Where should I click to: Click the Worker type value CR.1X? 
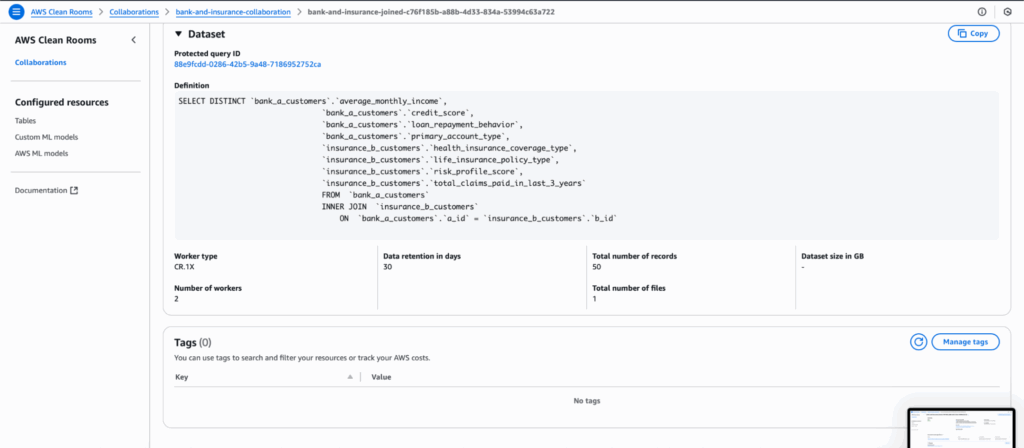pos(185,266)
